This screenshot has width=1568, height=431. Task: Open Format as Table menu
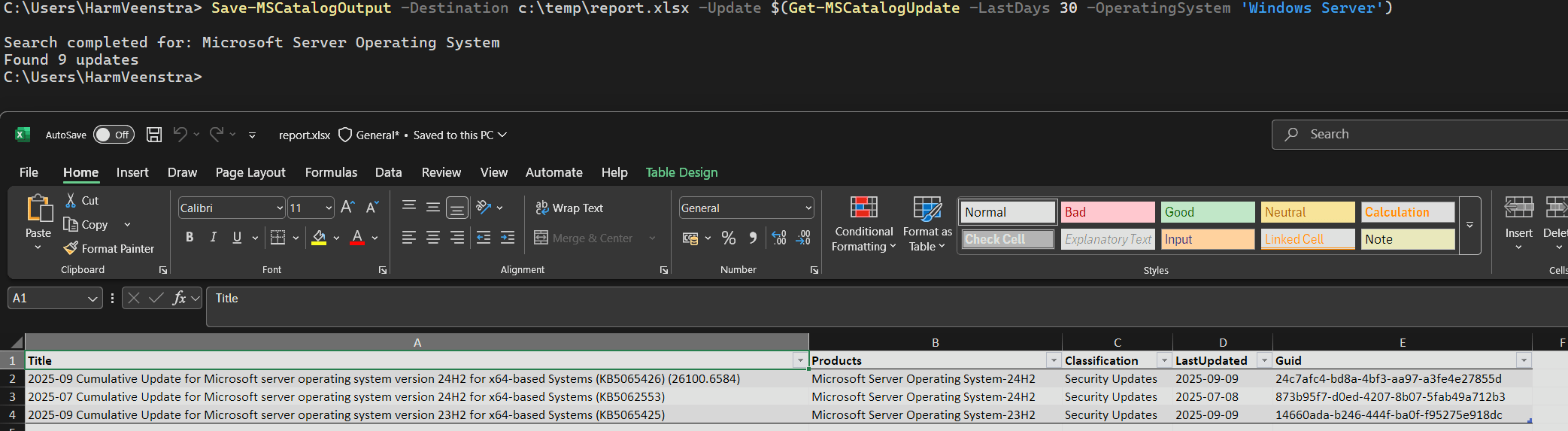click(x=927, y=224)
